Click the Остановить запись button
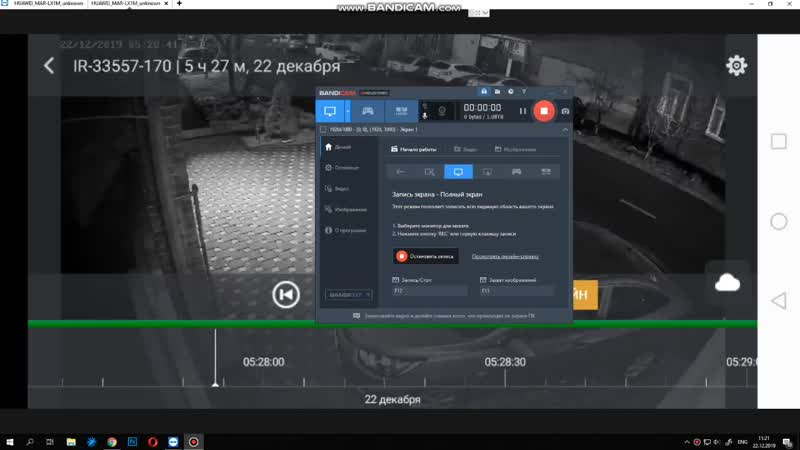The image size is (800, 450). pyautogui.click(x=426, y=256)
